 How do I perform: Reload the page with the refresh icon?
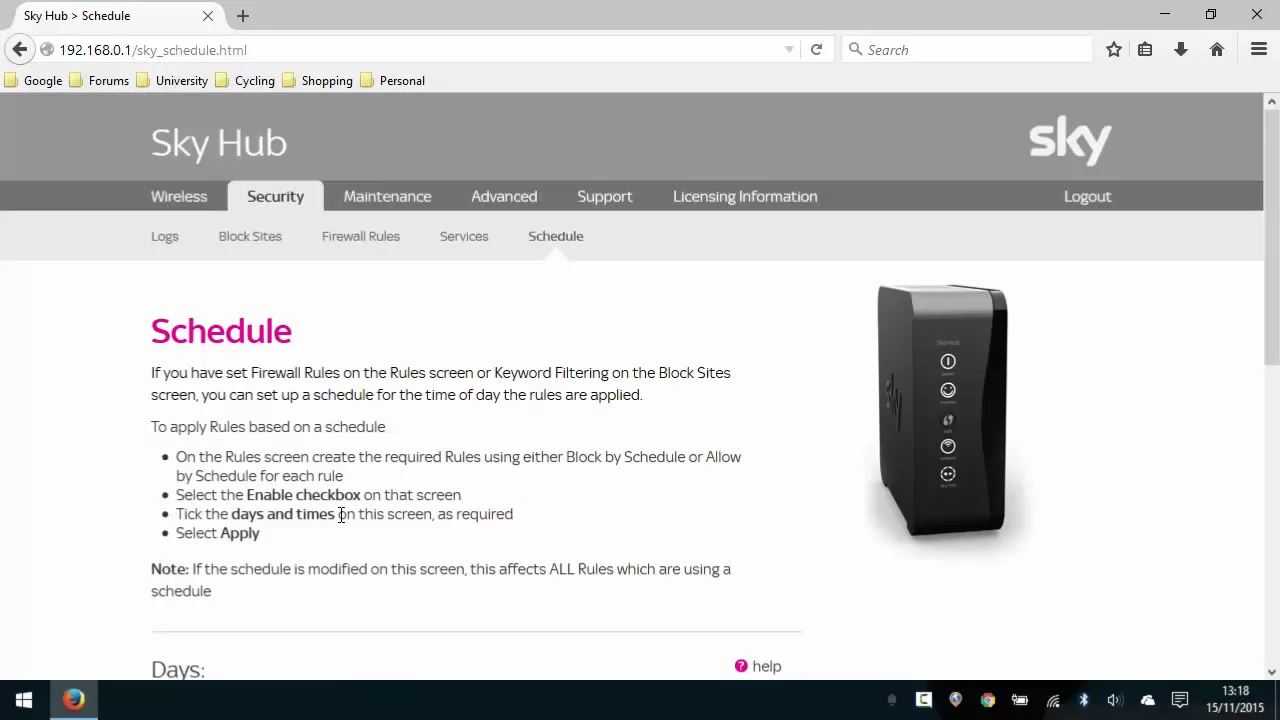pyautogui.click(x=816, y=49)
